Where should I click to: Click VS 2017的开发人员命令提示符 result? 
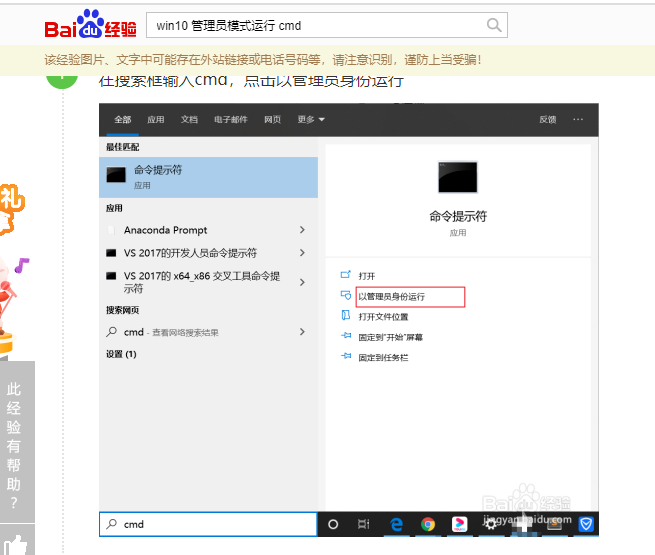pos(190,253)
